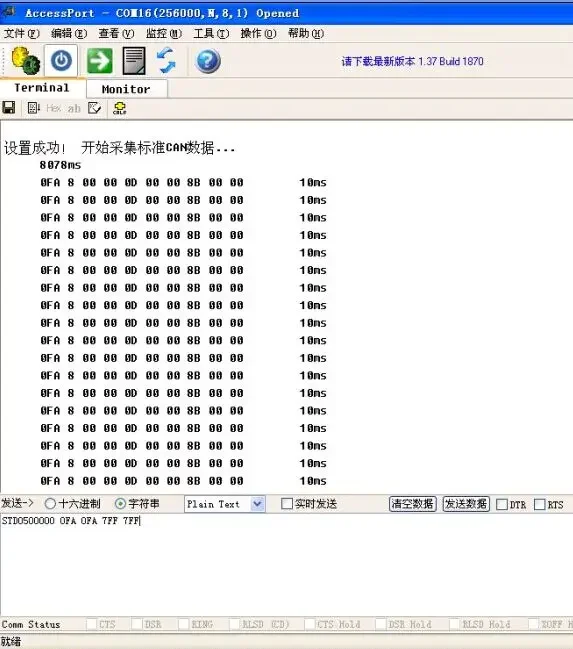Click the 发送数据 button
The height and width of the screenshot is (649, 573).
[466, 504]
